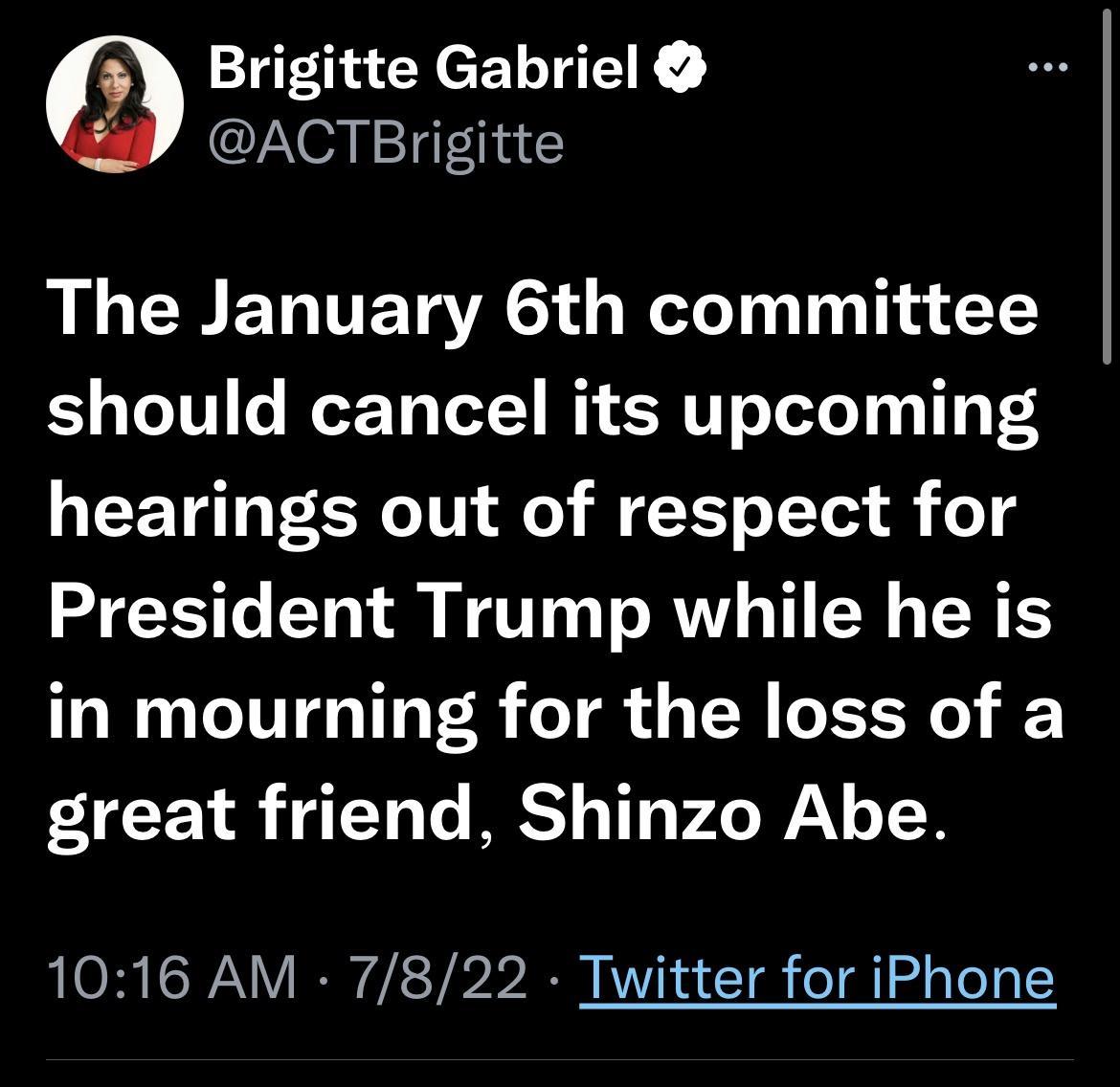
Task: Click the @ACTBrigitte handle
Action: point(383,142)
